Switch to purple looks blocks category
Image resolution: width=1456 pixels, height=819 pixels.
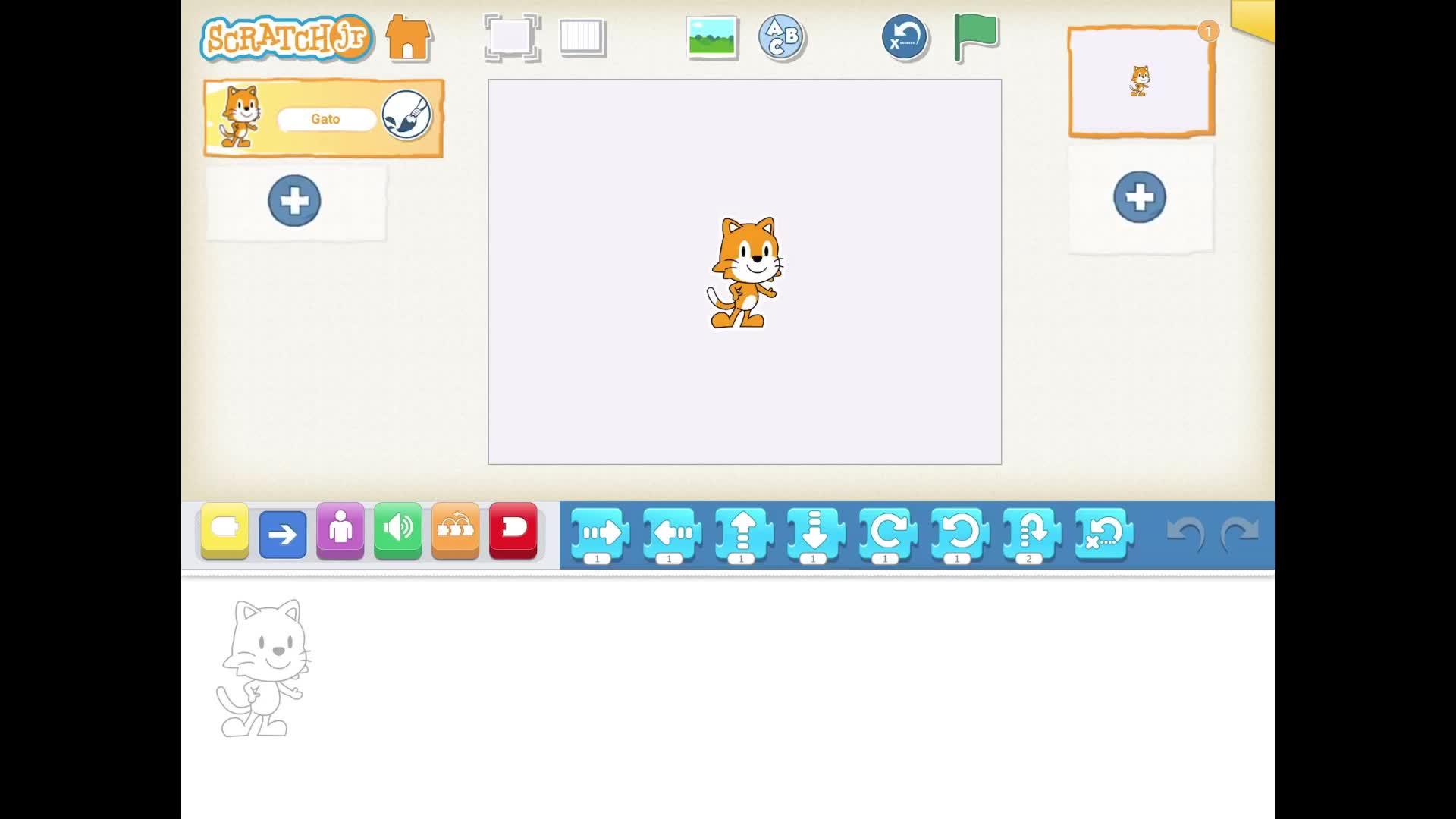pyautogui.click(x=340, y=530)
